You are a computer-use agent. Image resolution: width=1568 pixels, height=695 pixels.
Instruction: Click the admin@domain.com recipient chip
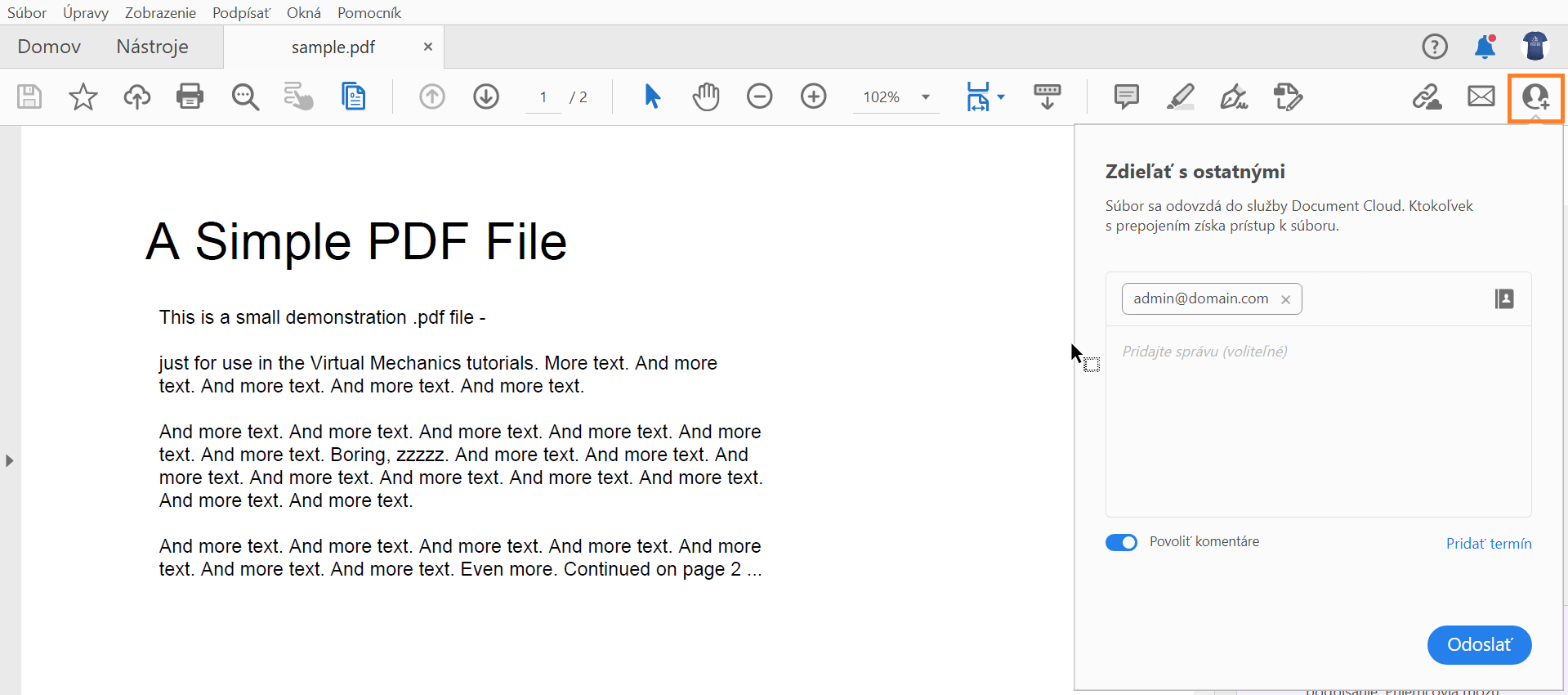1212,298
